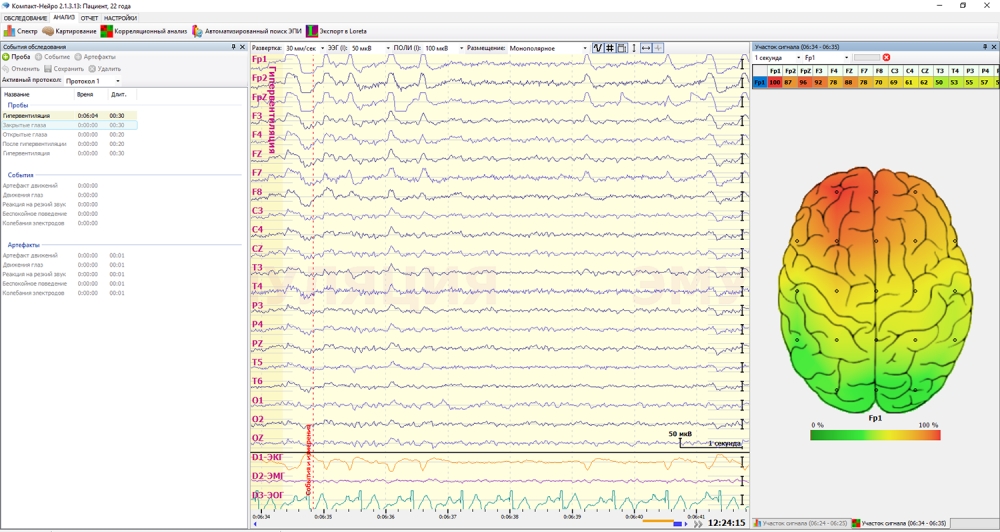This screenshot has width=1000, height=532.
Task: Select the Проба radio option
Action: click(6, 57)
